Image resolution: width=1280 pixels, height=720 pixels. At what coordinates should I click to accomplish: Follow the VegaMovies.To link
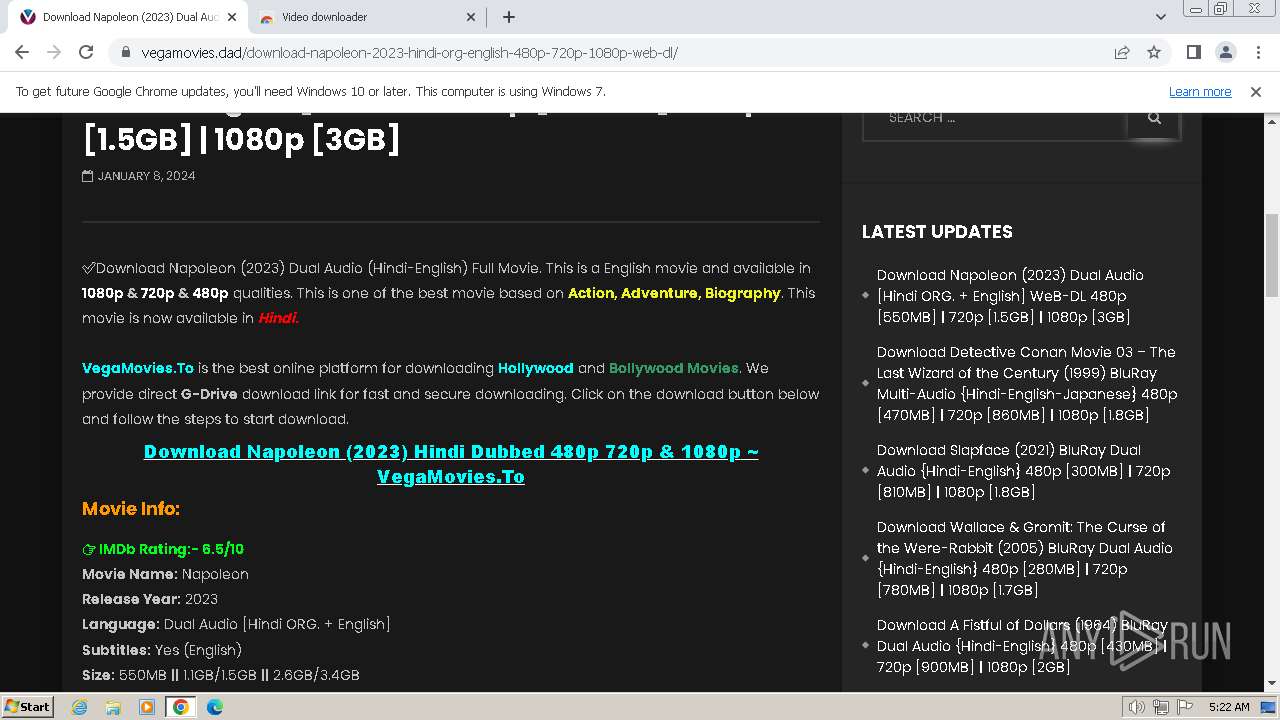(x=138, y=368)
